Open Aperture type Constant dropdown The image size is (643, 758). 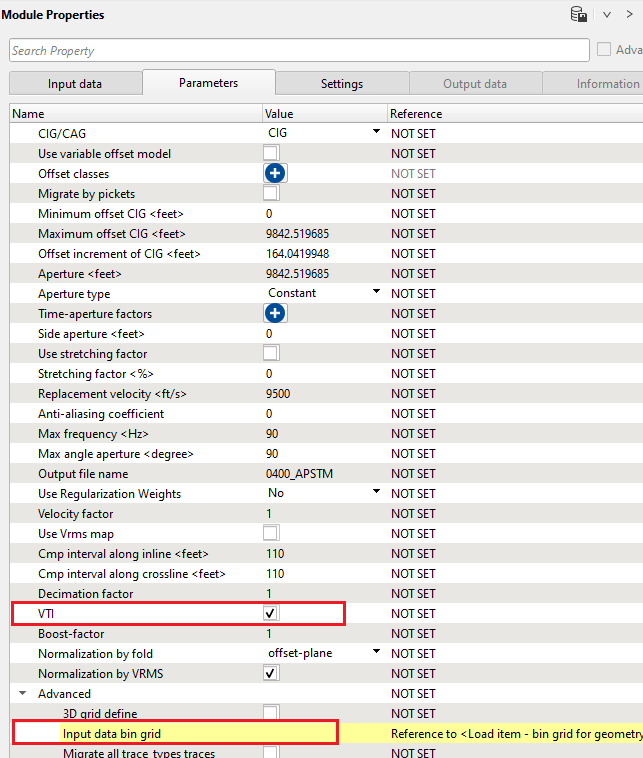(x=376, y=292)
